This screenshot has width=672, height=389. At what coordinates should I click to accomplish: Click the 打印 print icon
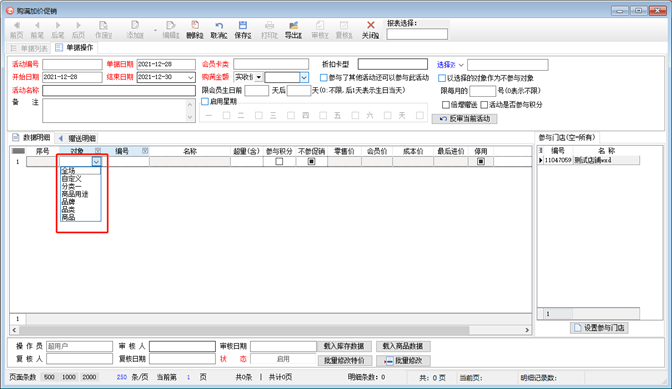click(x=269, y=25)
